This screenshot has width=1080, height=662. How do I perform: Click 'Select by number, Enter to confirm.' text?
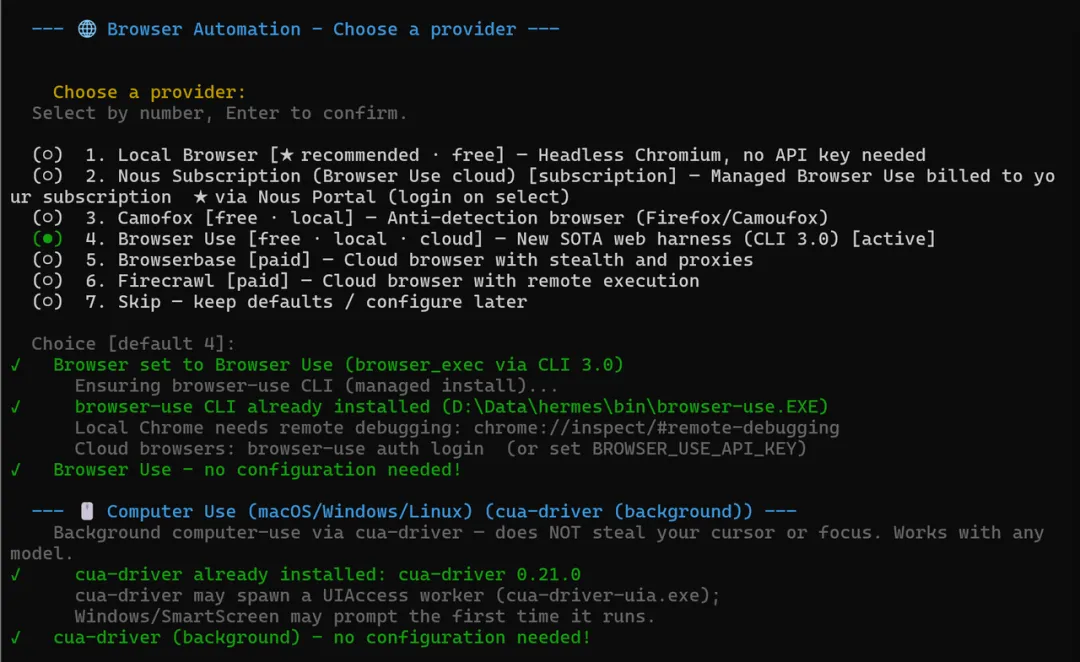219,113
